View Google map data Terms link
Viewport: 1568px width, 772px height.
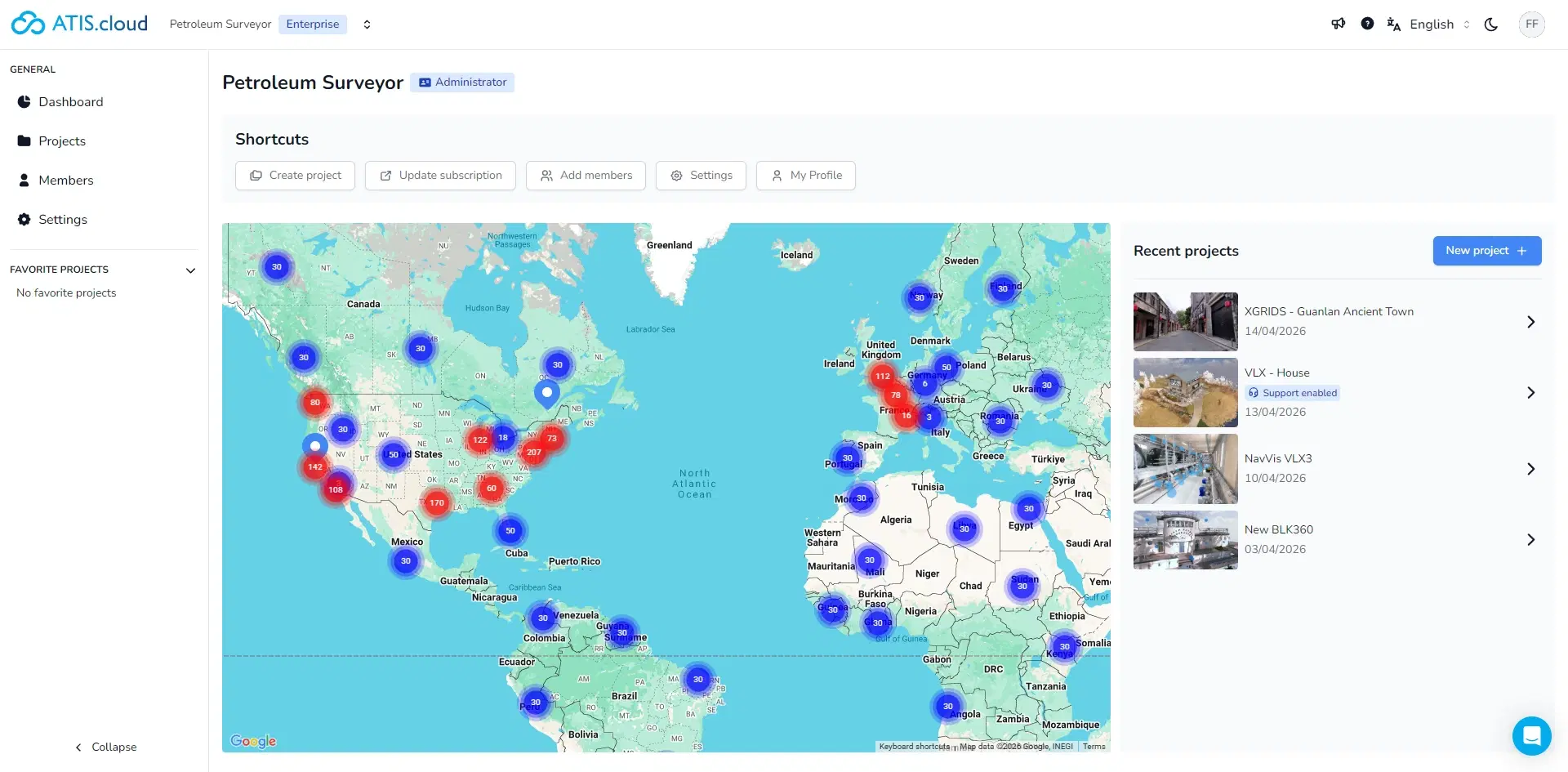(x=1094, y=746)
